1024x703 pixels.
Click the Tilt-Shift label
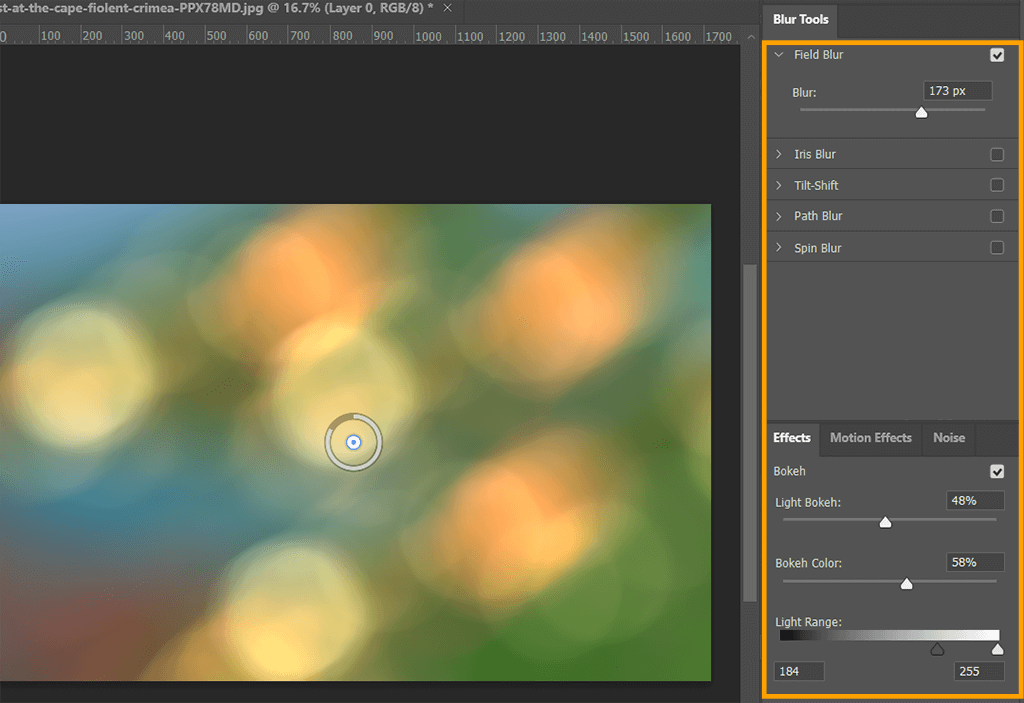pos(816,186)
